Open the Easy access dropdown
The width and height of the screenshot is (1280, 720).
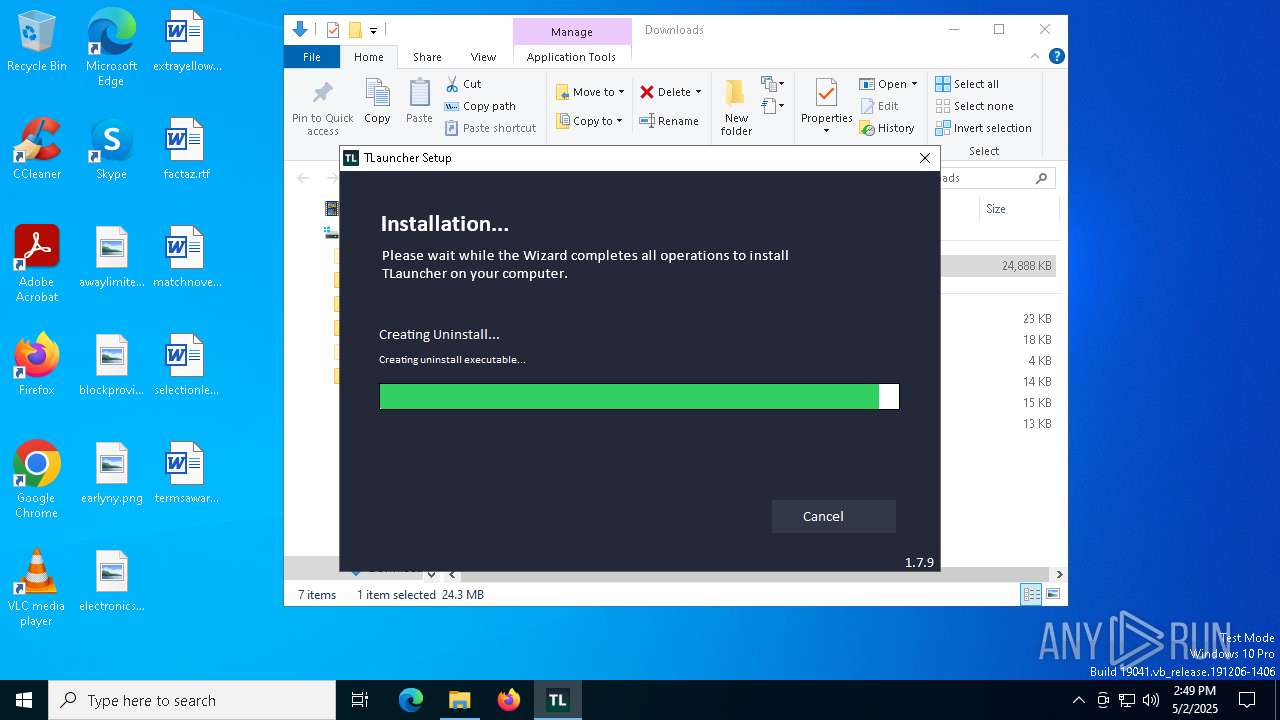pyautogui.click(x=773, y=105)
